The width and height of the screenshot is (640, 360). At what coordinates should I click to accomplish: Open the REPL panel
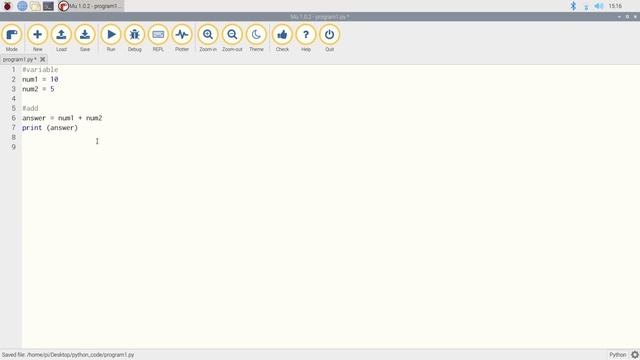158,38
